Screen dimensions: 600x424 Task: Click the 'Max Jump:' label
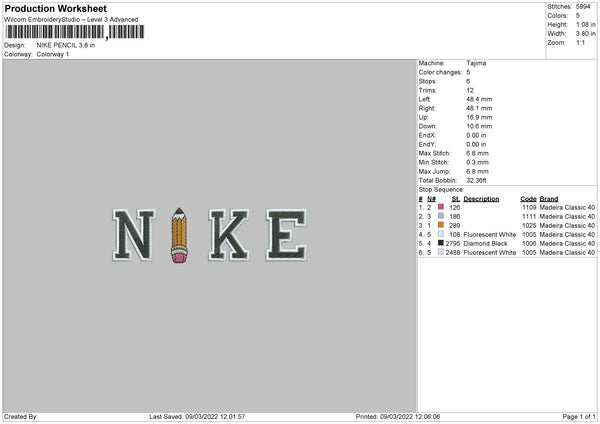[434, 171]
